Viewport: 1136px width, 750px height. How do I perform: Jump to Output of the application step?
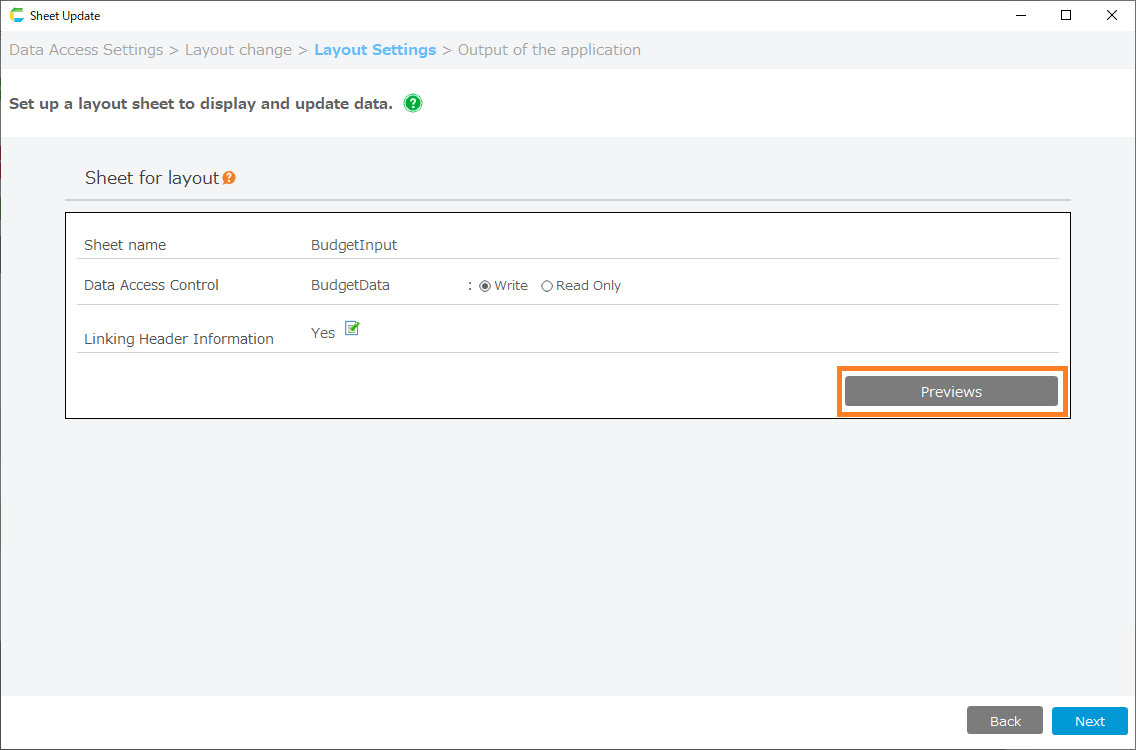click(x=549, y=50)
